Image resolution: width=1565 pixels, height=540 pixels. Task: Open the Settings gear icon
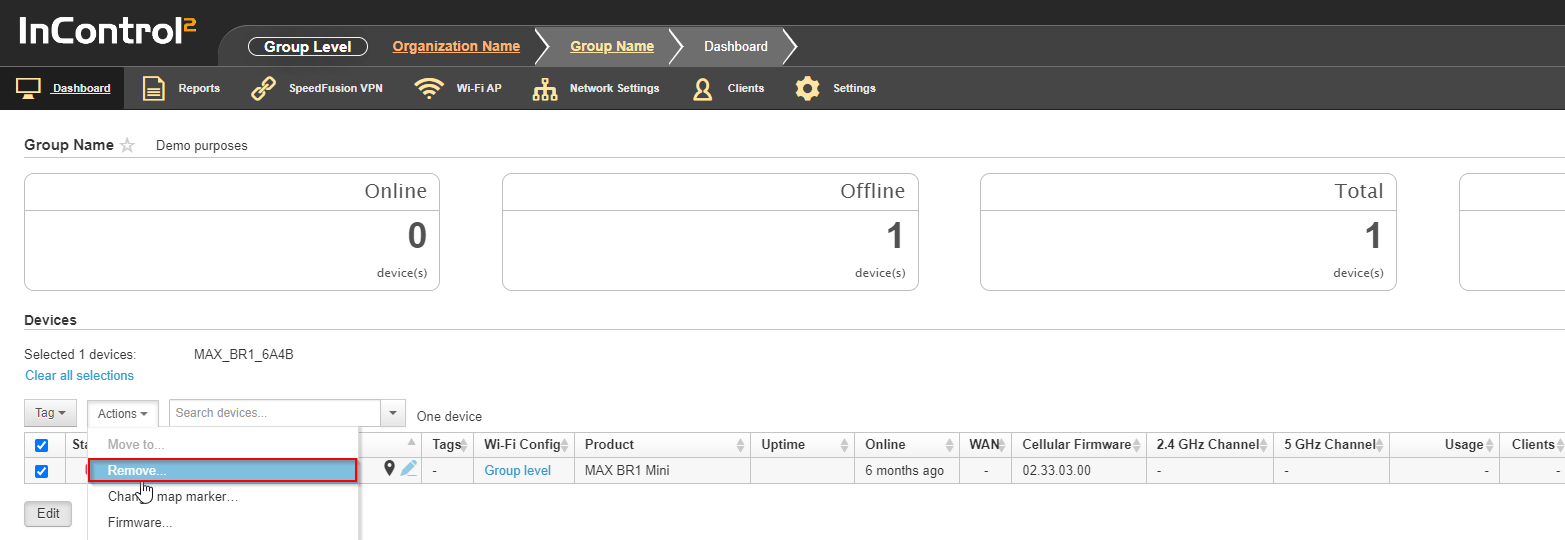pyautogui.click(x=807, y=88)
